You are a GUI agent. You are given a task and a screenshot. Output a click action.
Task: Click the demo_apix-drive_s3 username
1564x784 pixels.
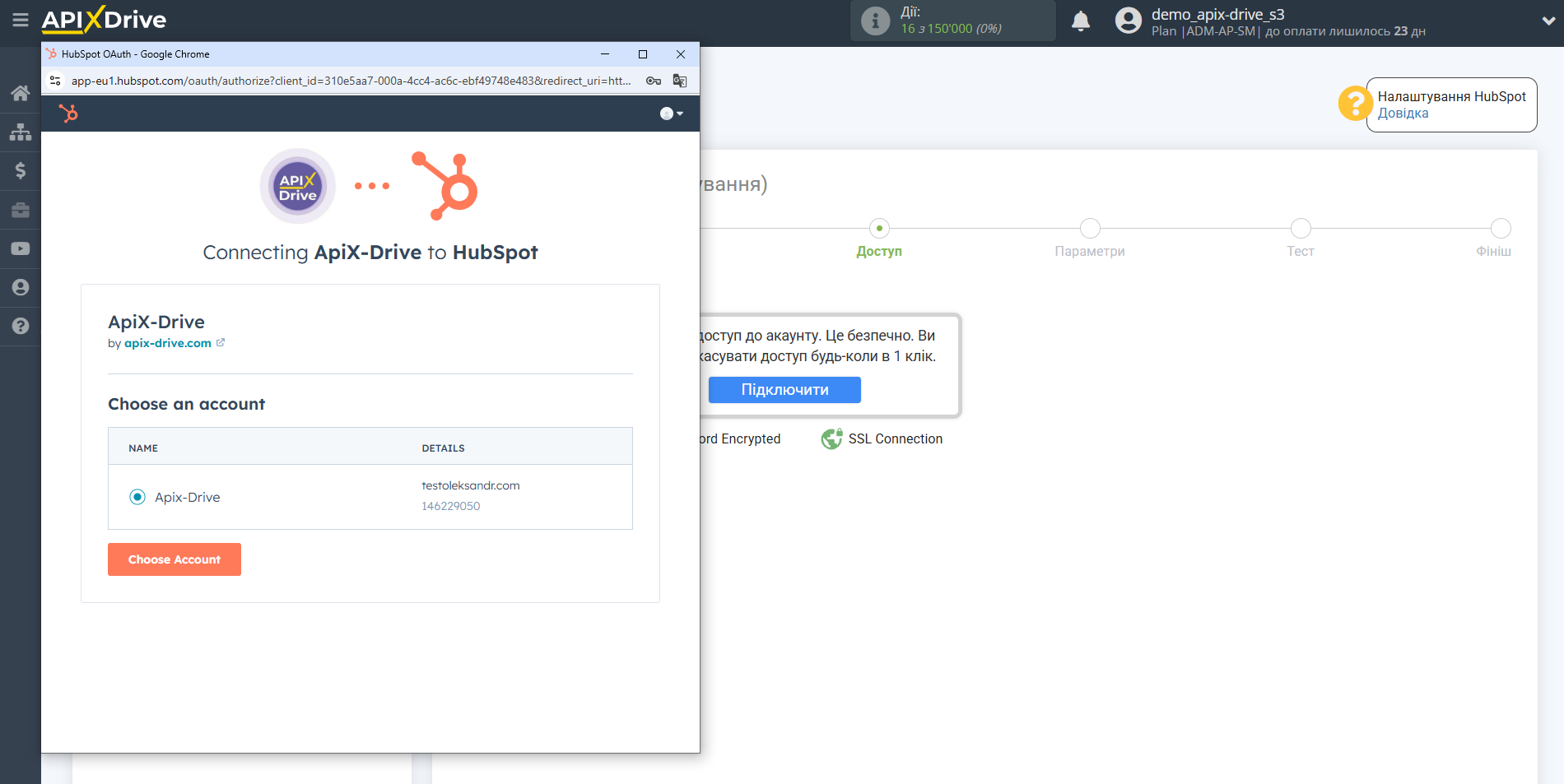point(1217,14)
